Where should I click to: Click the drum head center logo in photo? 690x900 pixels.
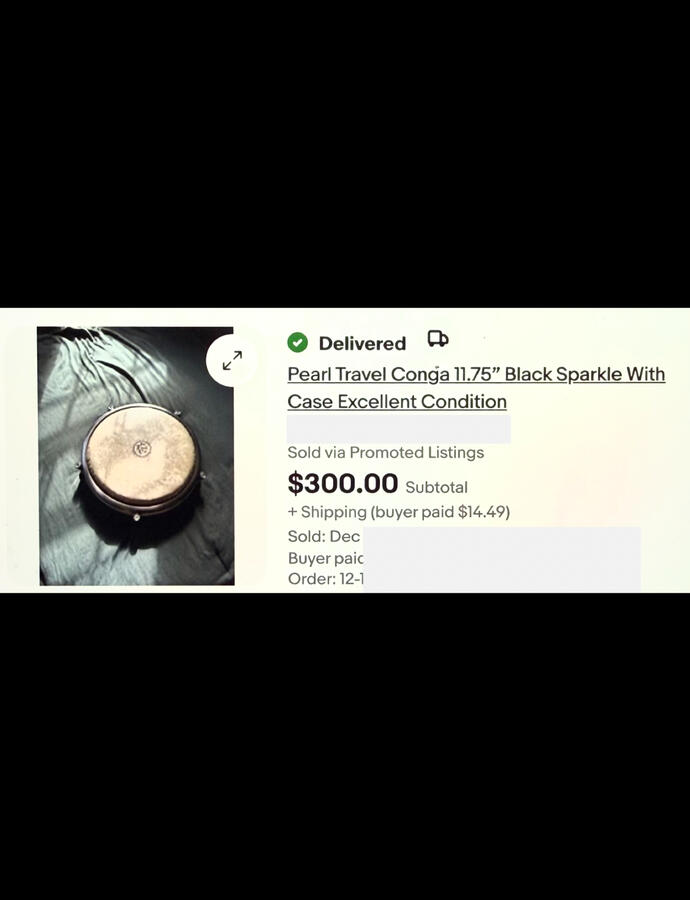coord(141,448)
